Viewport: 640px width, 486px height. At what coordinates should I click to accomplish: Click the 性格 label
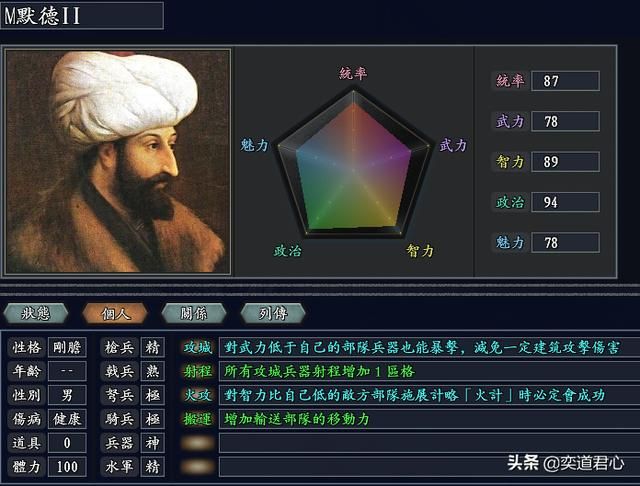[27, 347]
